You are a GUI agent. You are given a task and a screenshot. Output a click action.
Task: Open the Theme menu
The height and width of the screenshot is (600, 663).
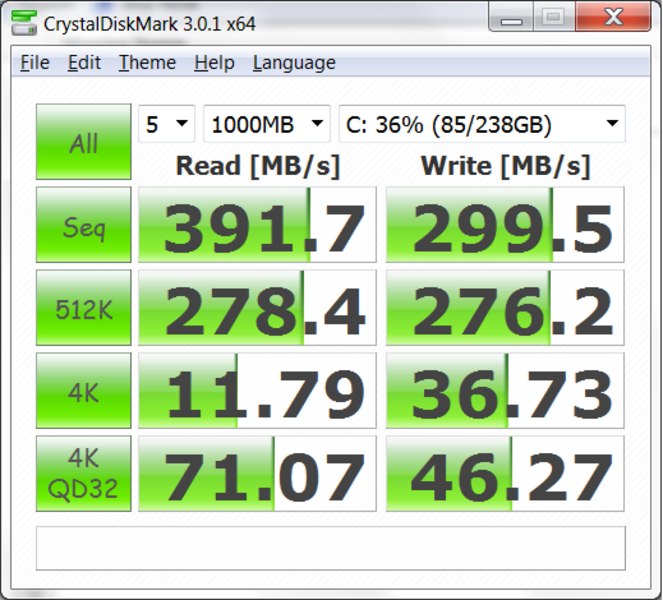tap(147, 63)
